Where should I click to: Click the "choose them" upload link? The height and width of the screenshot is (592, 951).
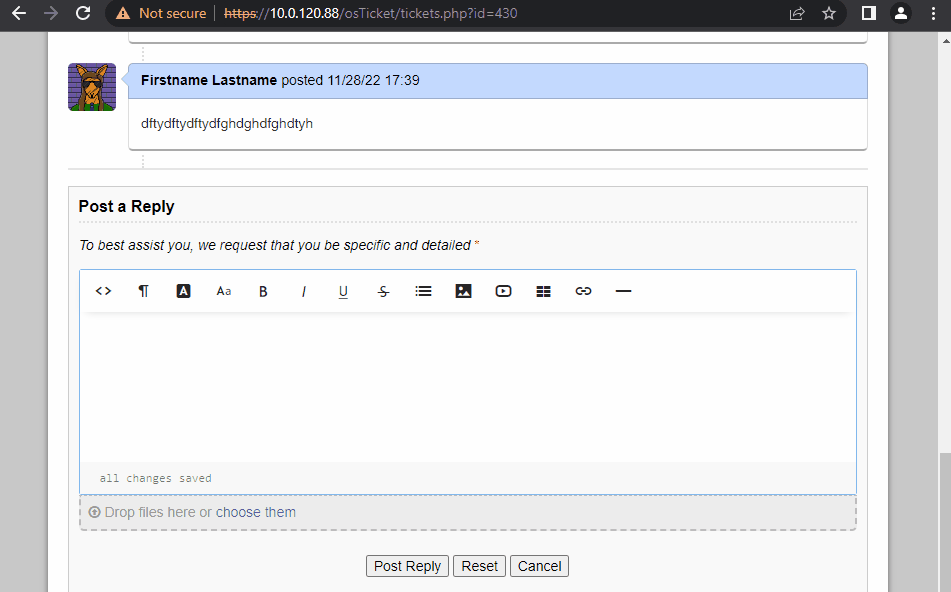click(255, 511)
